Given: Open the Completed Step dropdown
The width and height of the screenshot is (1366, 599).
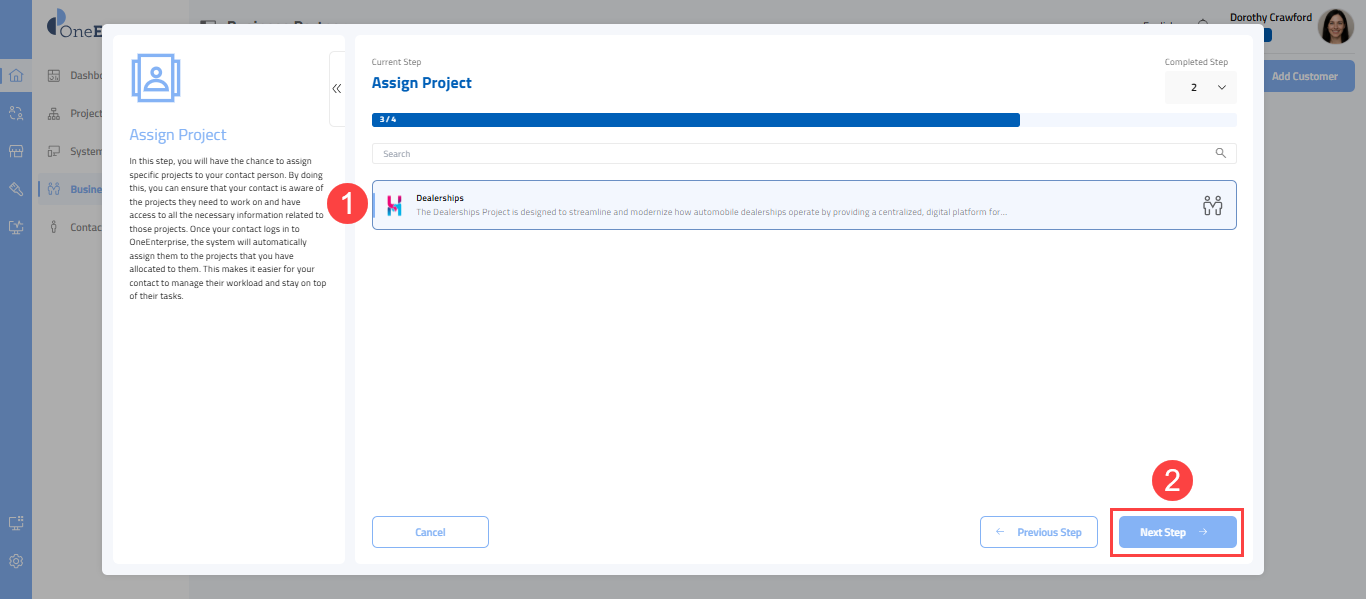Looking at the screenshot, I should 1201,88.
